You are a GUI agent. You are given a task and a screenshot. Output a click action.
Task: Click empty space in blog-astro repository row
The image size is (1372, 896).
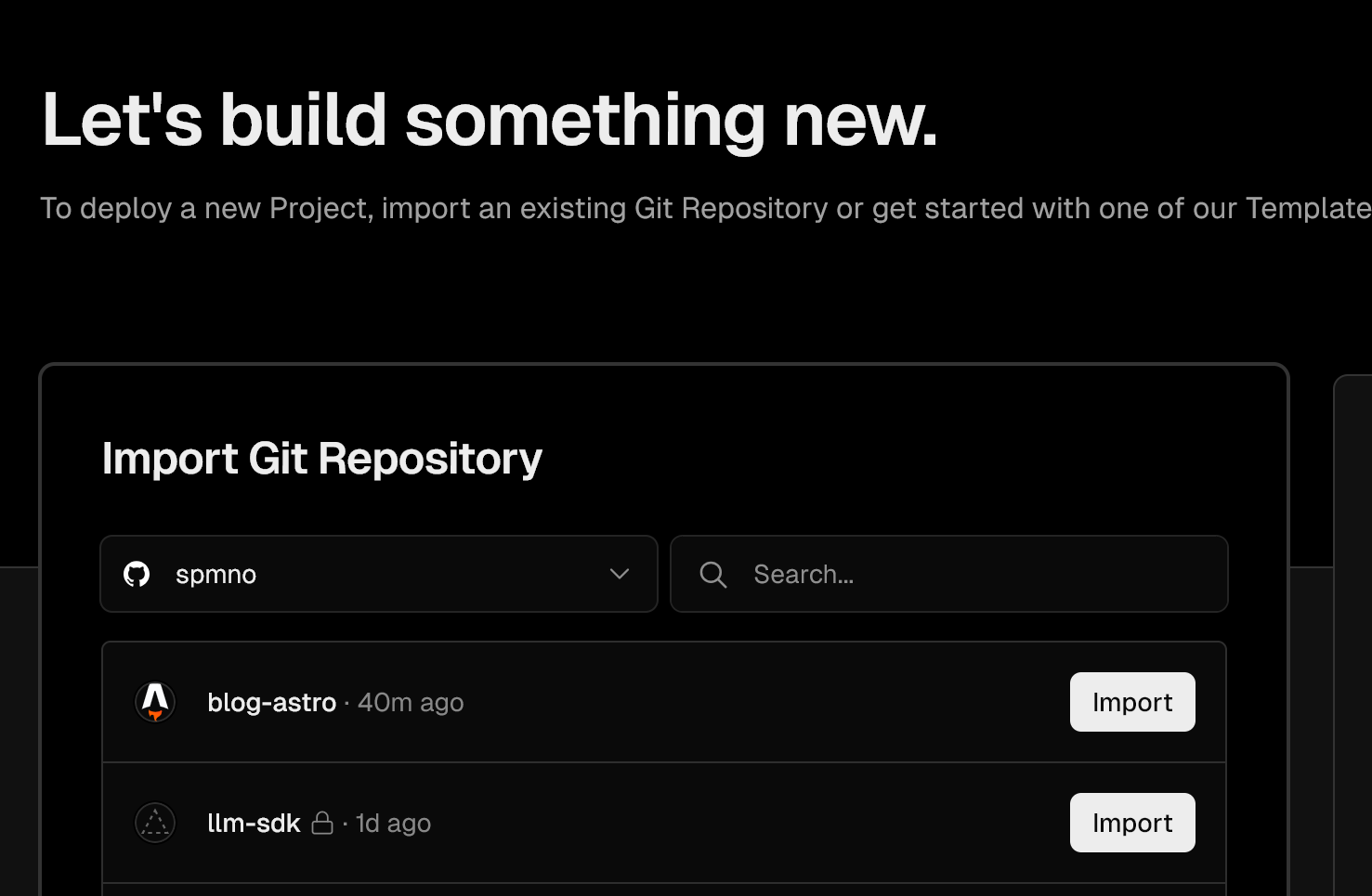(x=762, y=702)
